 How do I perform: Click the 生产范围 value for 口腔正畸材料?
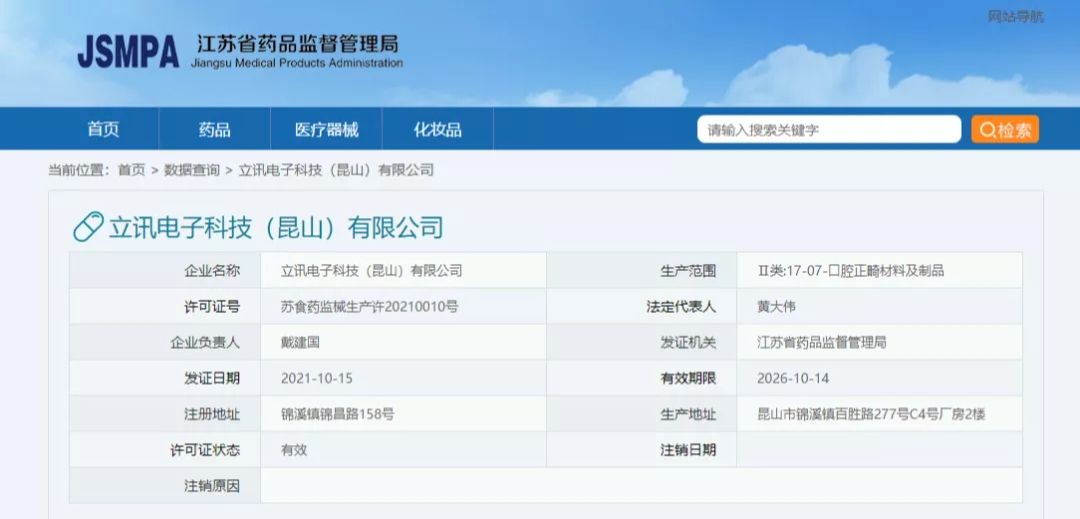click(x=851, y=271)
